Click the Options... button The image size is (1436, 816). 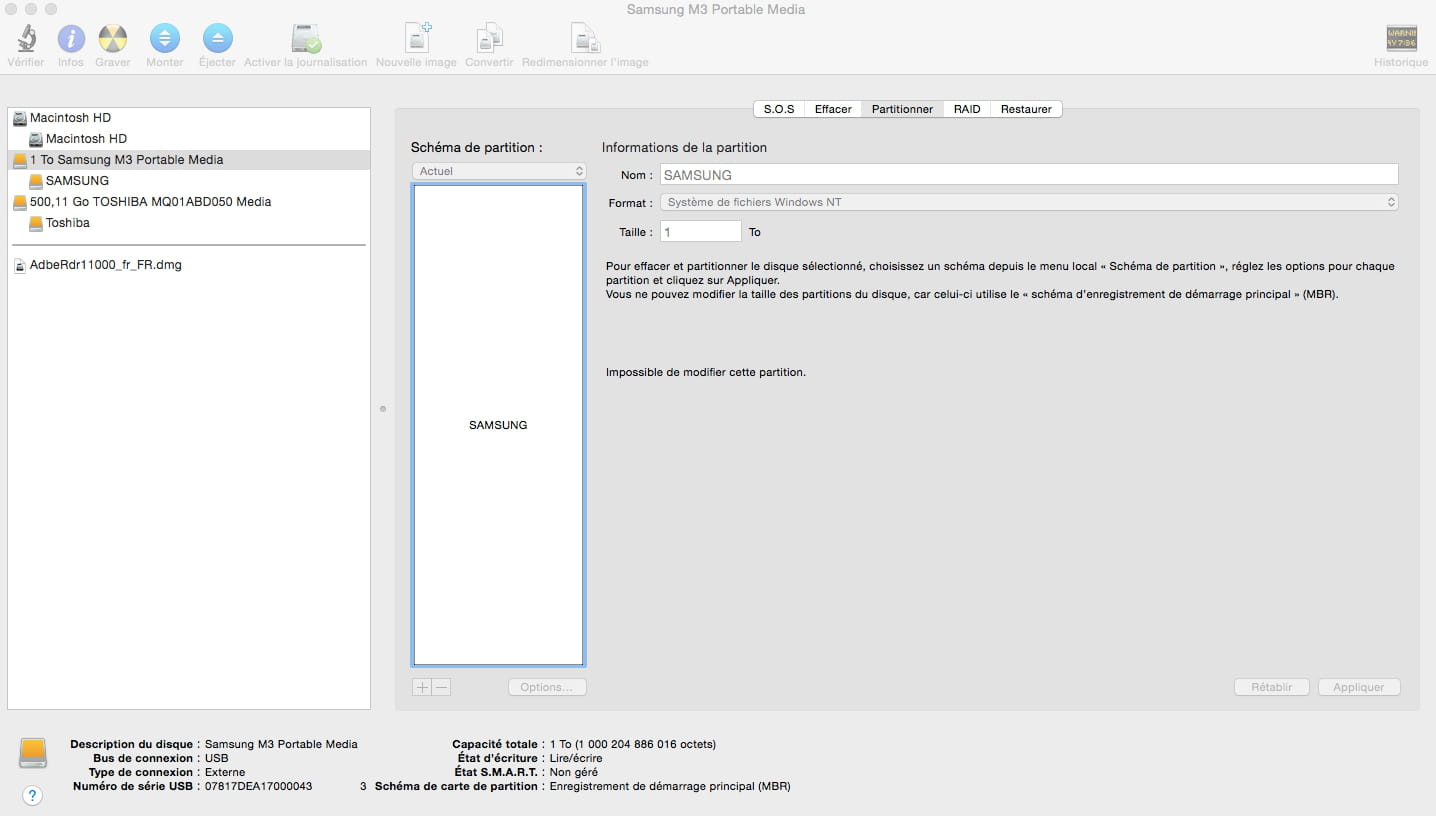547,688
